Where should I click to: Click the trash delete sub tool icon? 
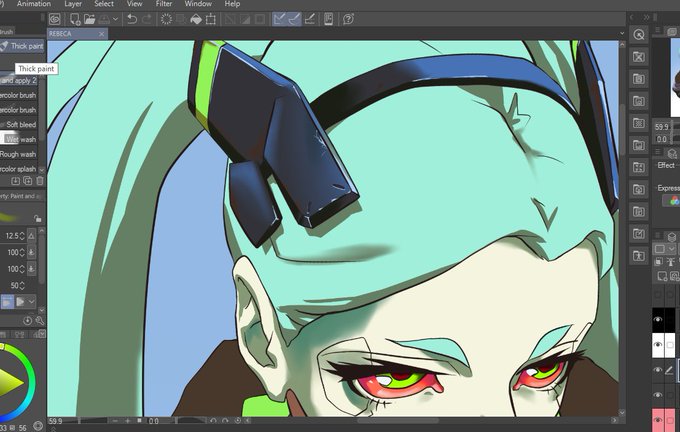[39, 181]
